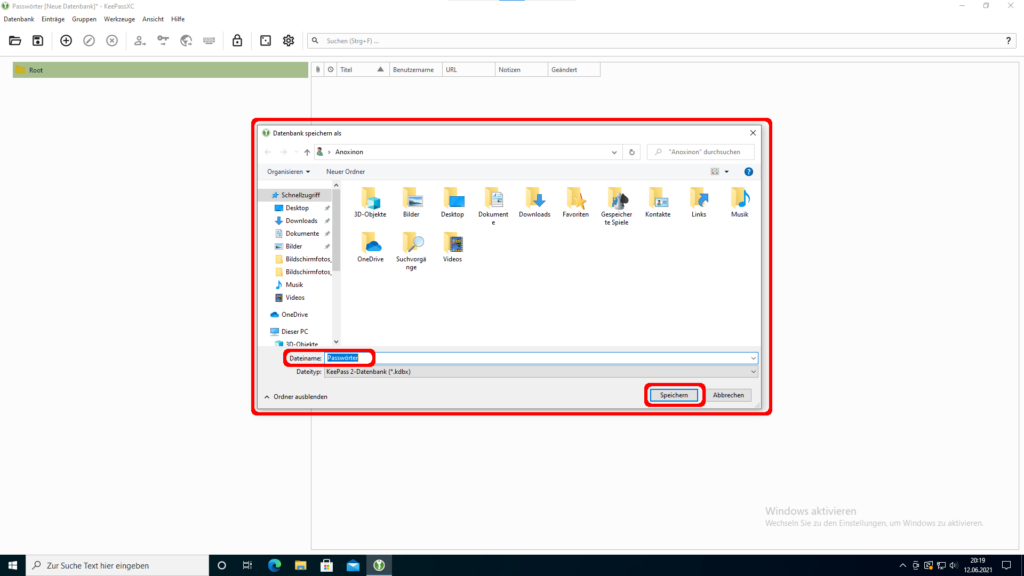Click the "Anoxinon" durchsuchen search box
Screen dimensions: 1024x576
tap(701, 152)
